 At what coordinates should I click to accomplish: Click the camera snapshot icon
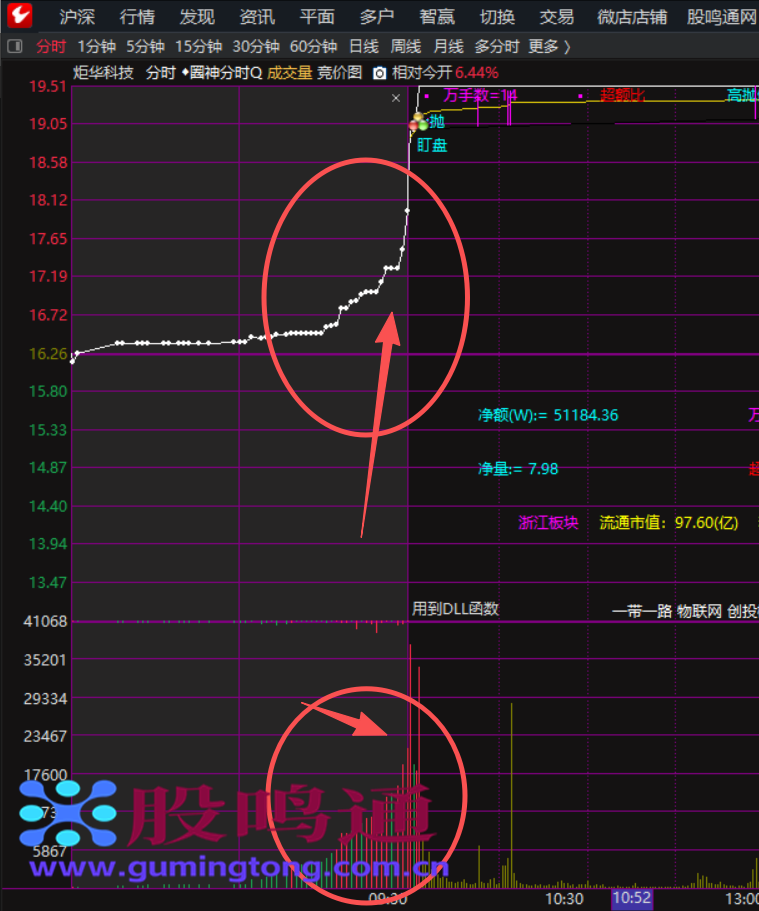[380, 73]
